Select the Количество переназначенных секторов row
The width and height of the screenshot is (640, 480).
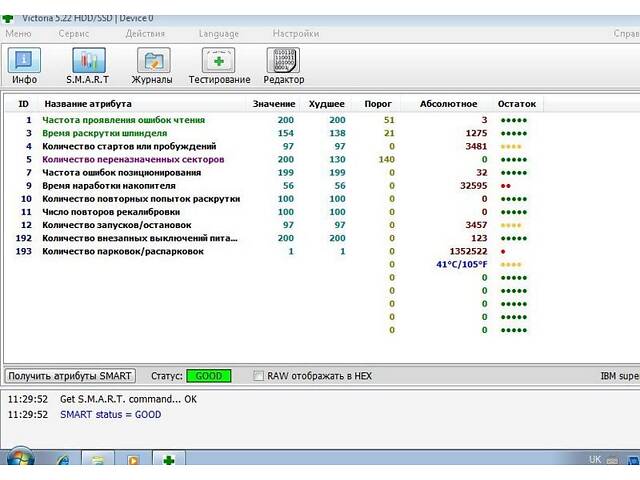[x=132, y=159]
